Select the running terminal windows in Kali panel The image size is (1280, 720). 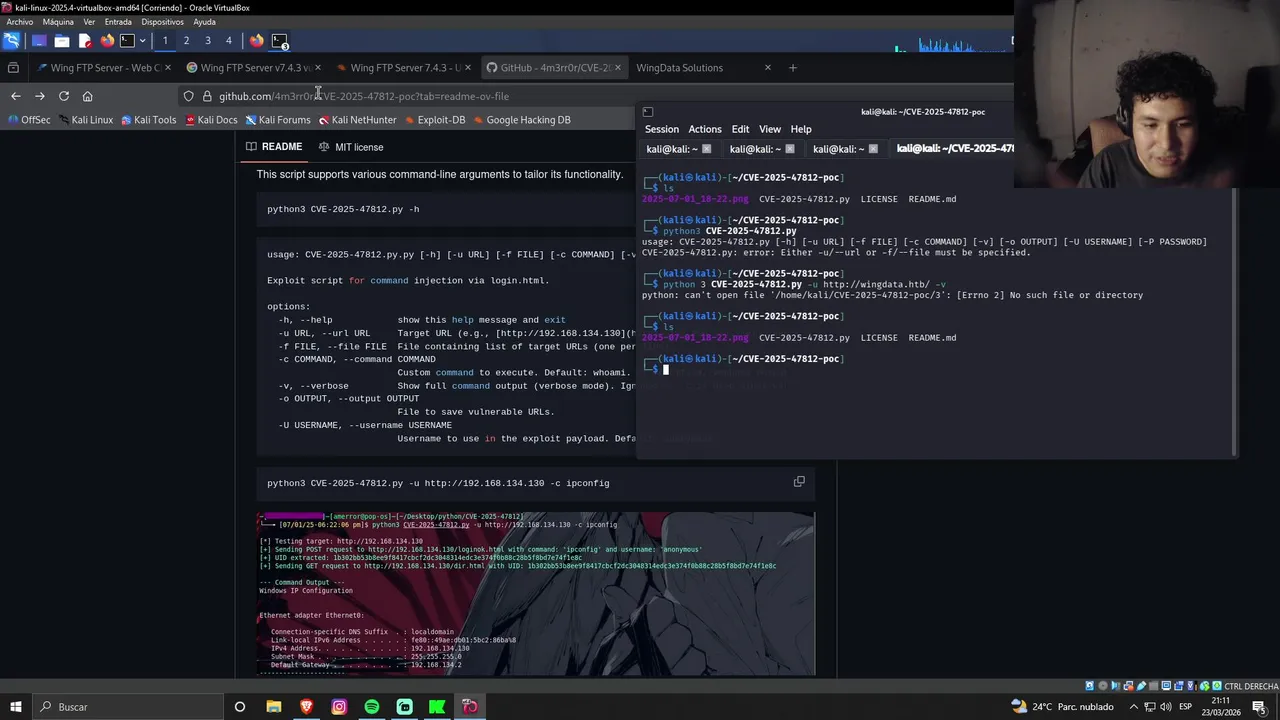(x=280, y=41)
